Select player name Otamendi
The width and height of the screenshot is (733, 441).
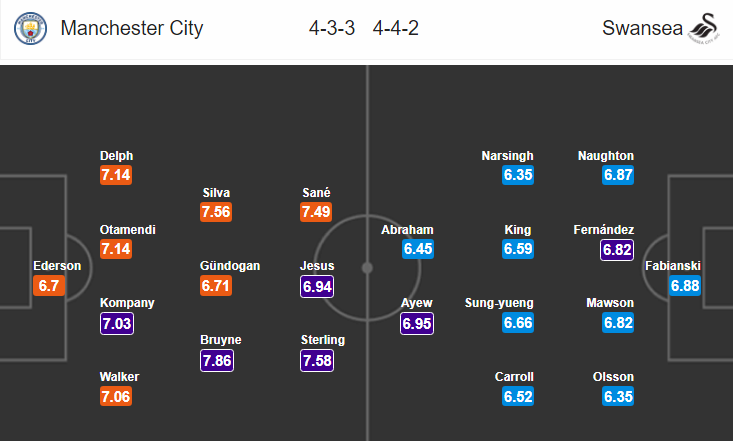tap(128, 230)
